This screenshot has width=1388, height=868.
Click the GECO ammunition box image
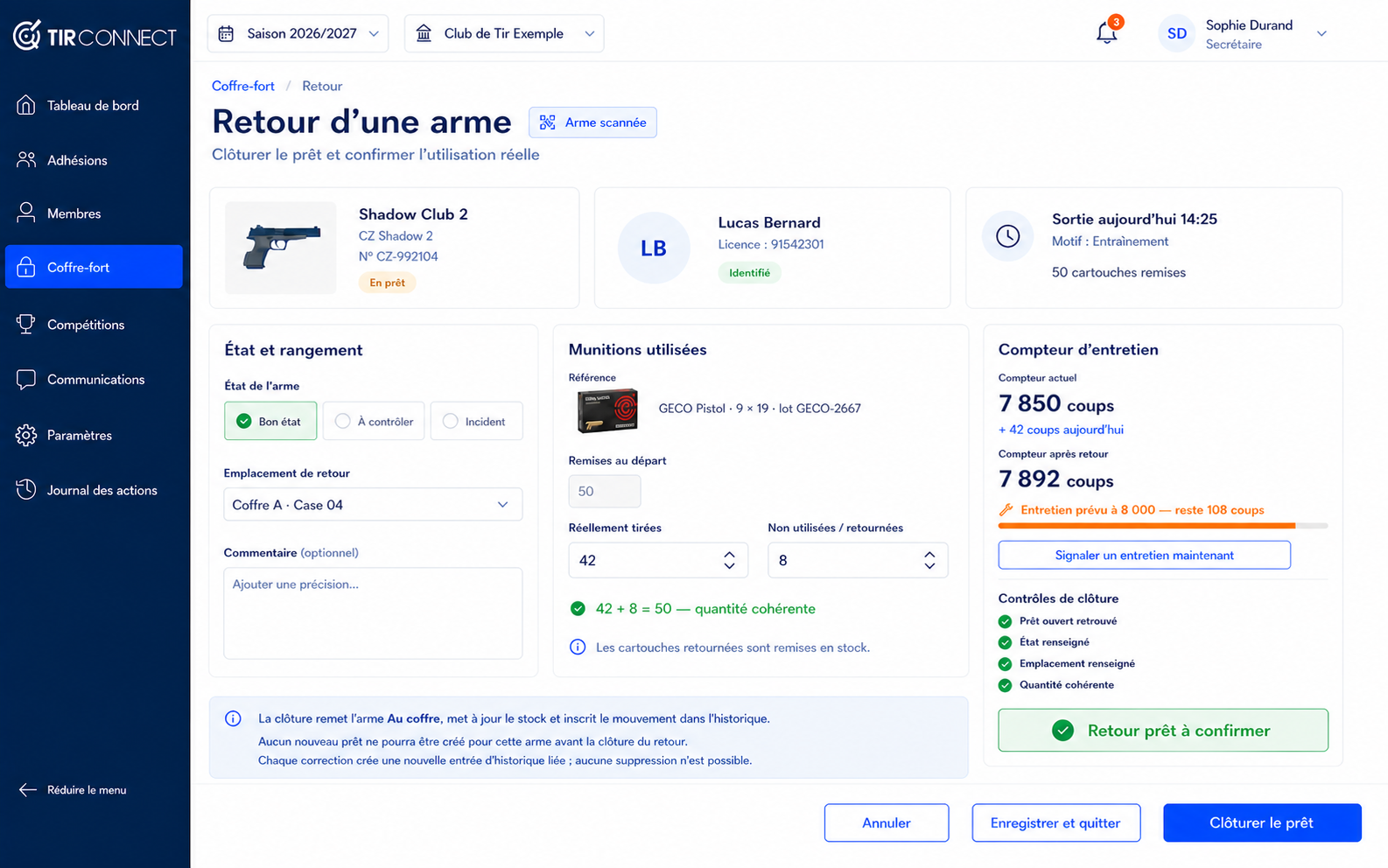(x=607, y=410)
